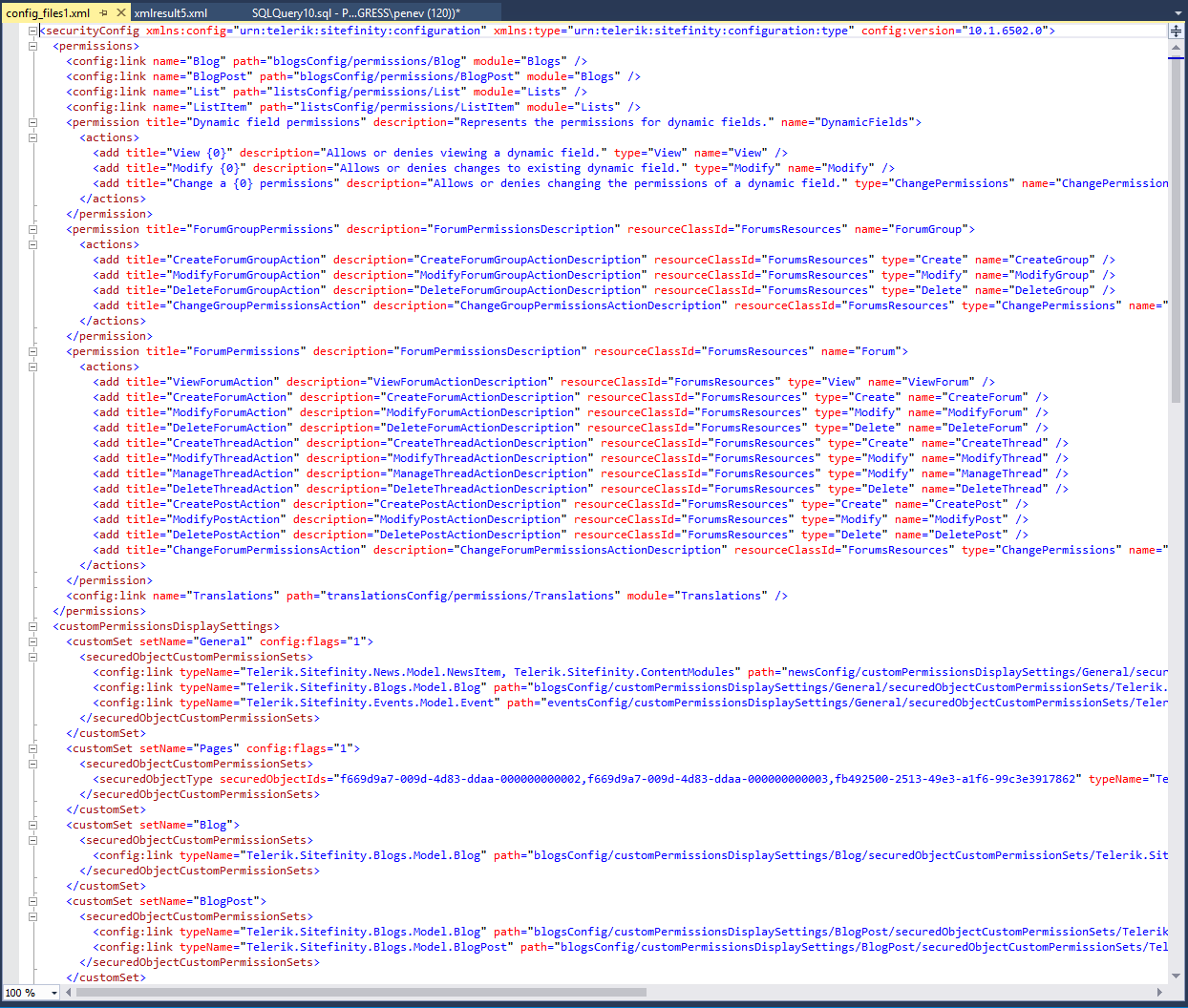This screenshot has width=1188, height=1008.
Task: Click the "CreateForumGroupAction" title value
Action: [246, 260]
